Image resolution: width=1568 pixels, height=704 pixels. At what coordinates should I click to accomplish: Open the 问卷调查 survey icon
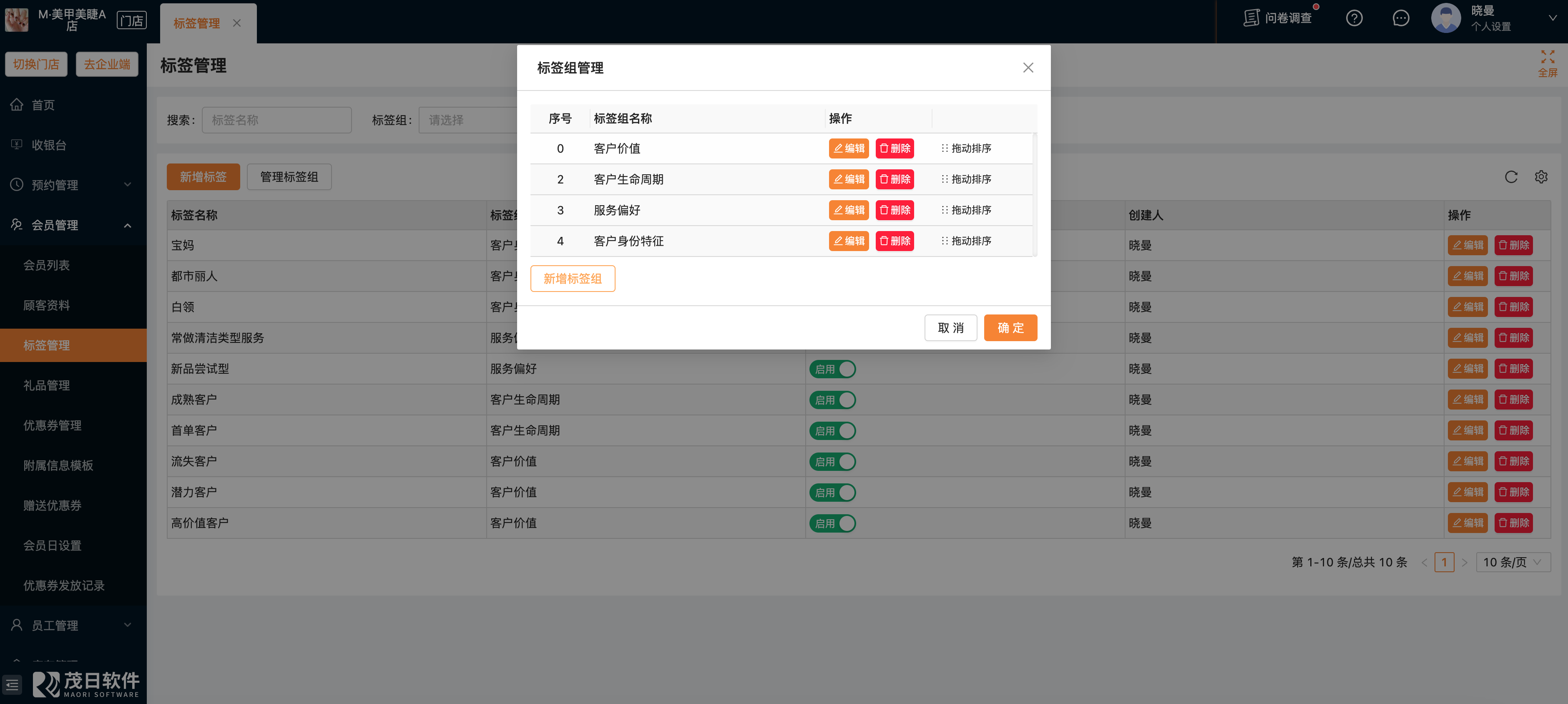click(1251, 18)
